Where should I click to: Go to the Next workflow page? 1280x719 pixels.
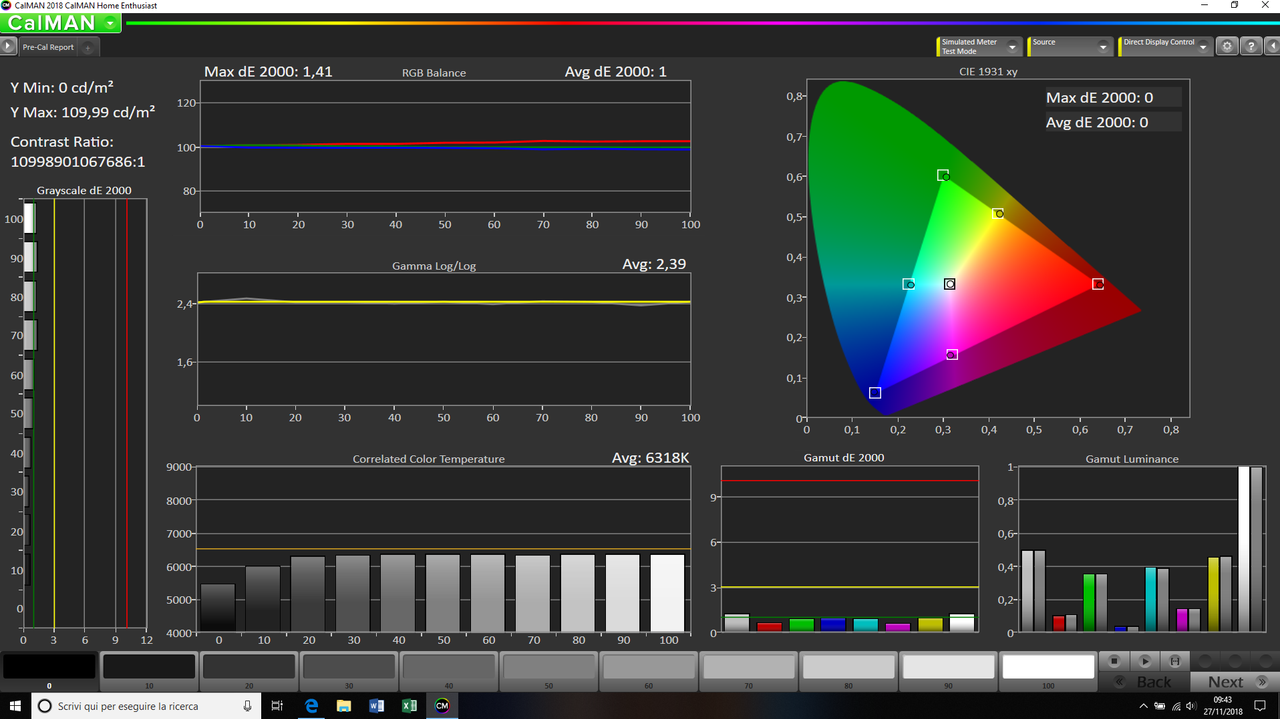(x=1233, y=682)
